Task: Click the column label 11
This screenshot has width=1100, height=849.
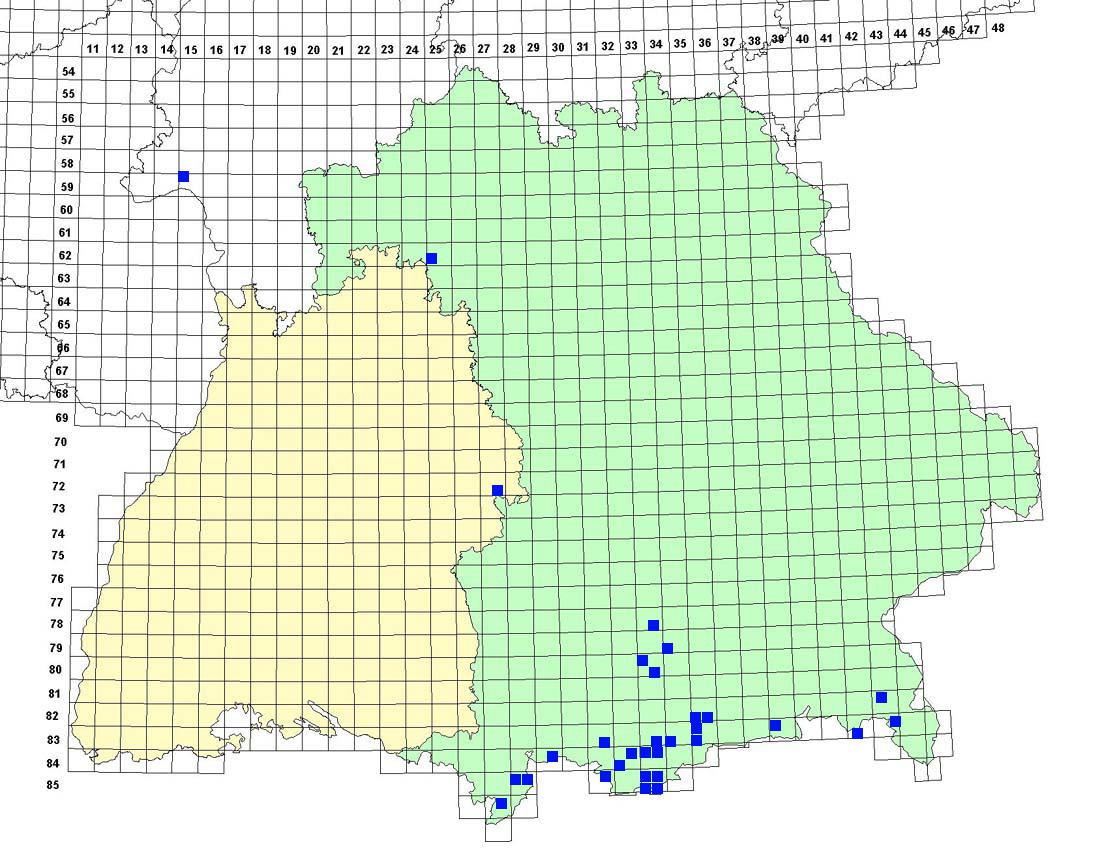Action: 92,49
